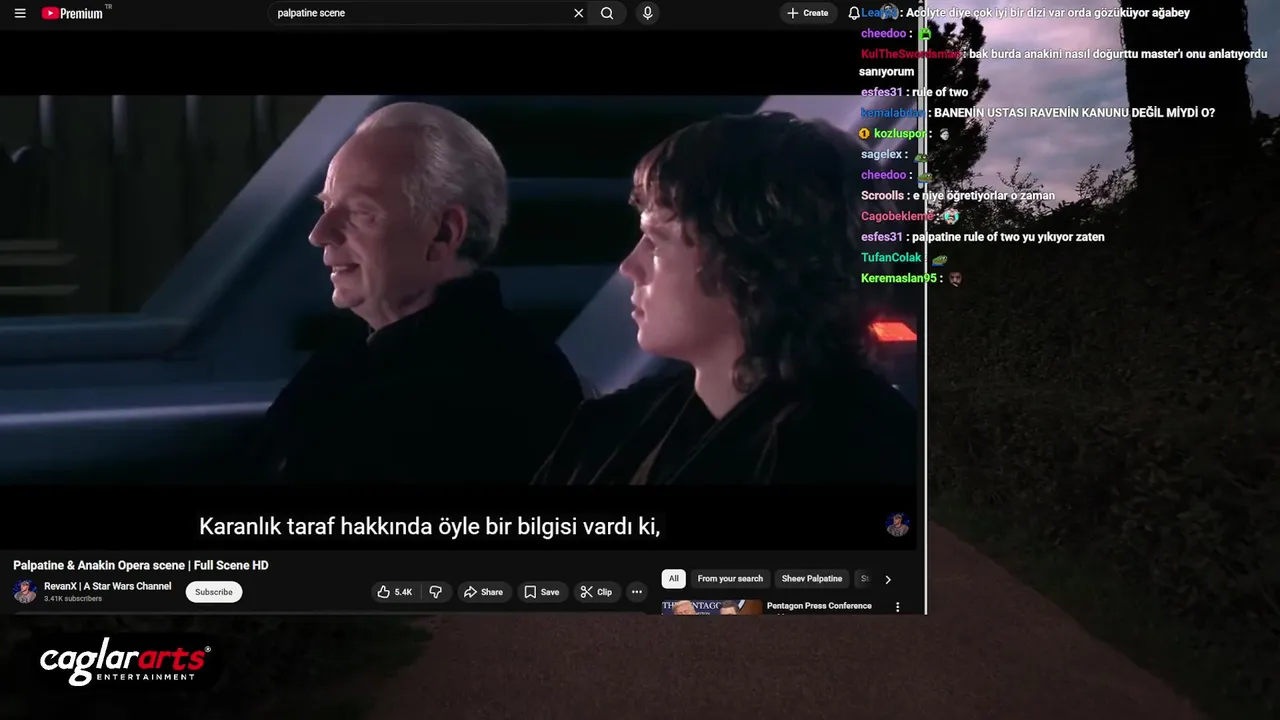Start voice search with the microphone

pyautogui.click(x=647, y=13)
